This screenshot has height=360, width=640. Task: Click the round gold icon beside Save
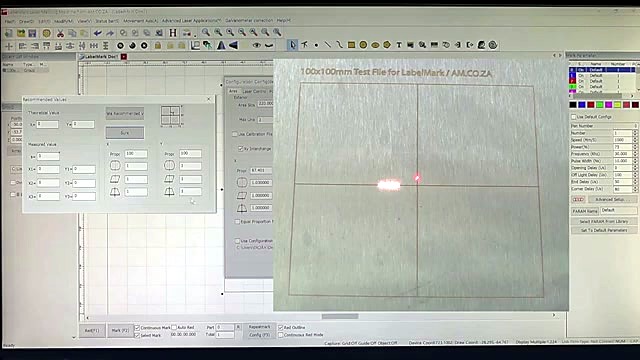coord(47,33)
